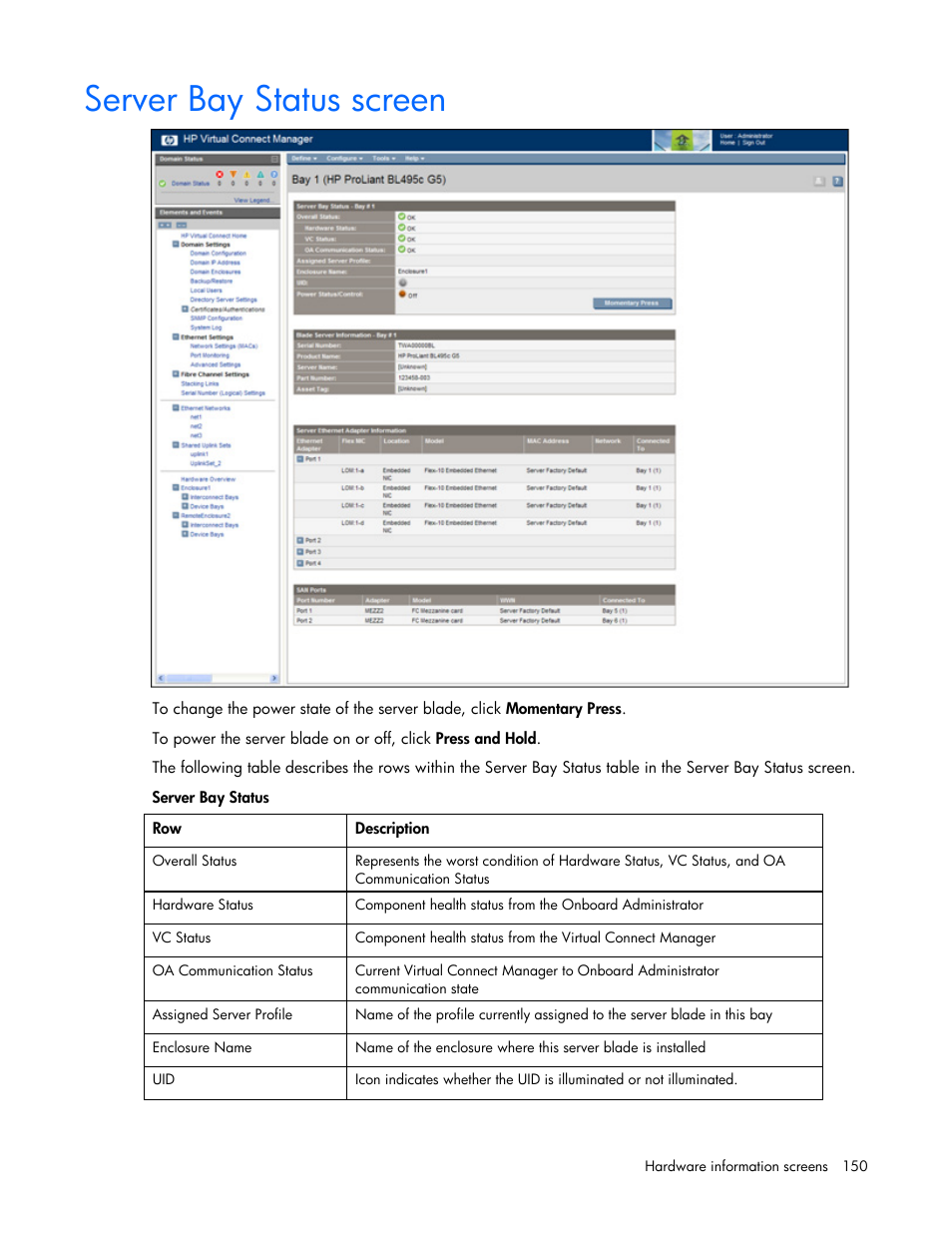The width and height of the screenshot is (952, 1233).
Task: Collapse the Enclosure1 tree node
Action: tap(176, 487)
